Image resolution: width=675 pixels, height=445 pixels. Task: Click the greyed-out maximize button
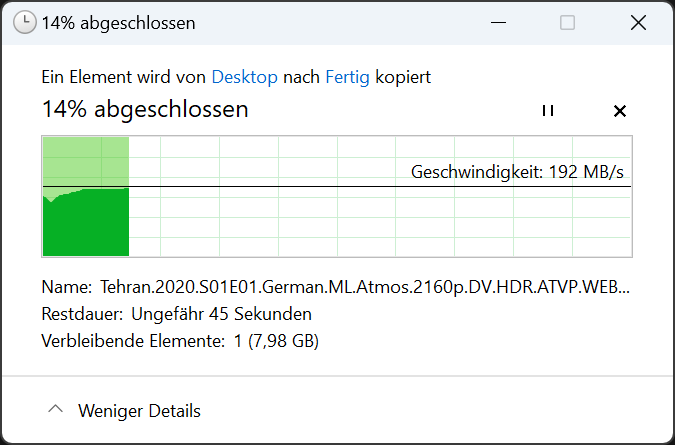(x=567, y=22)
